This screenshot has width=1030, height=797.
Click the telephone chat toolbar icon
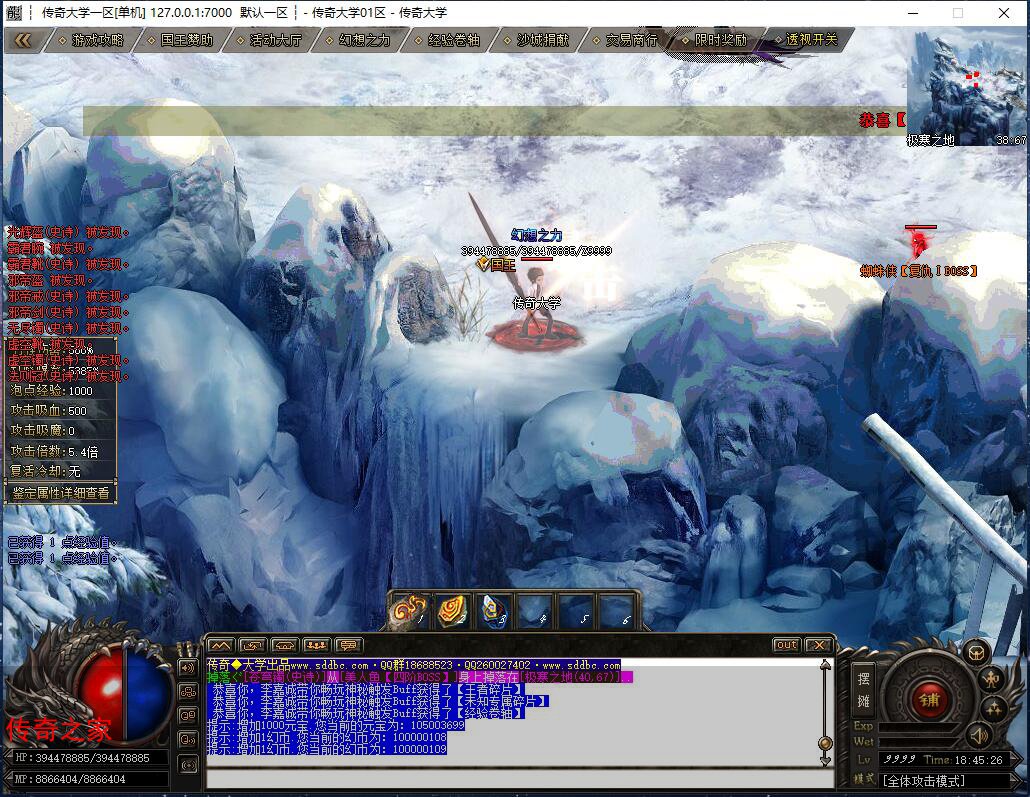coord(284,645)
